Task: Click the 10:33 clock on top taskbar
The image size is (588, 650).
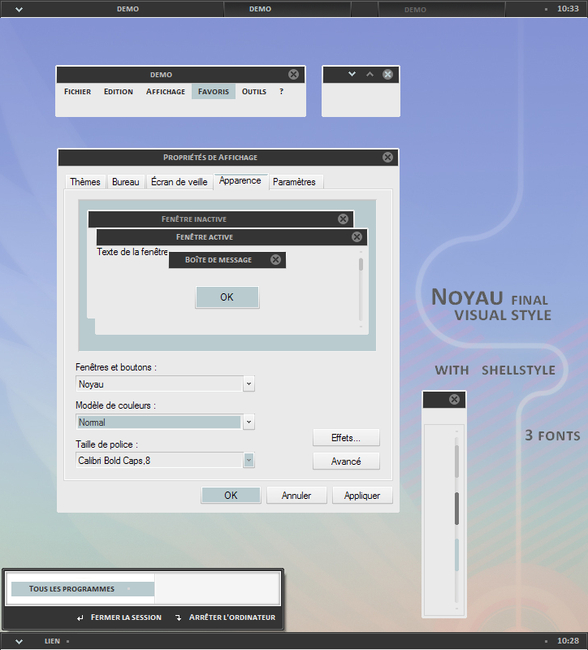Action: click(568, 9)
